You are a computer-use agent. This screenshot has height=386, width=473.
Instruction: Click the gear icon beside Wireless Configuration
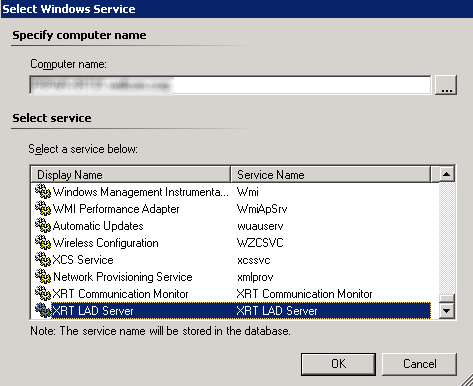point(43,243)
